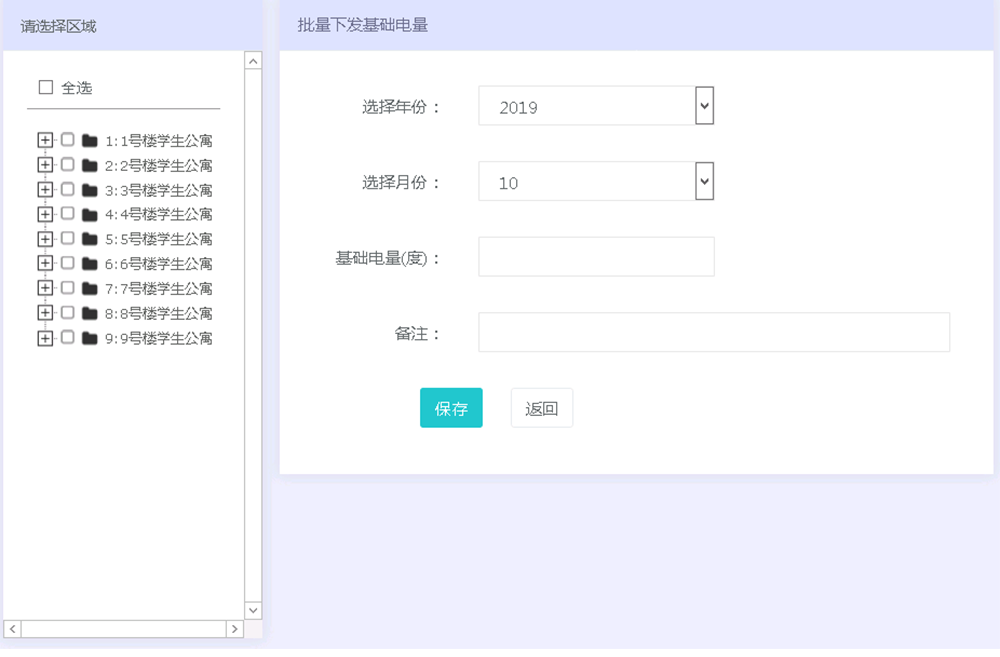
Task: Check the 全选 checkbox
Action: (45, 88)
